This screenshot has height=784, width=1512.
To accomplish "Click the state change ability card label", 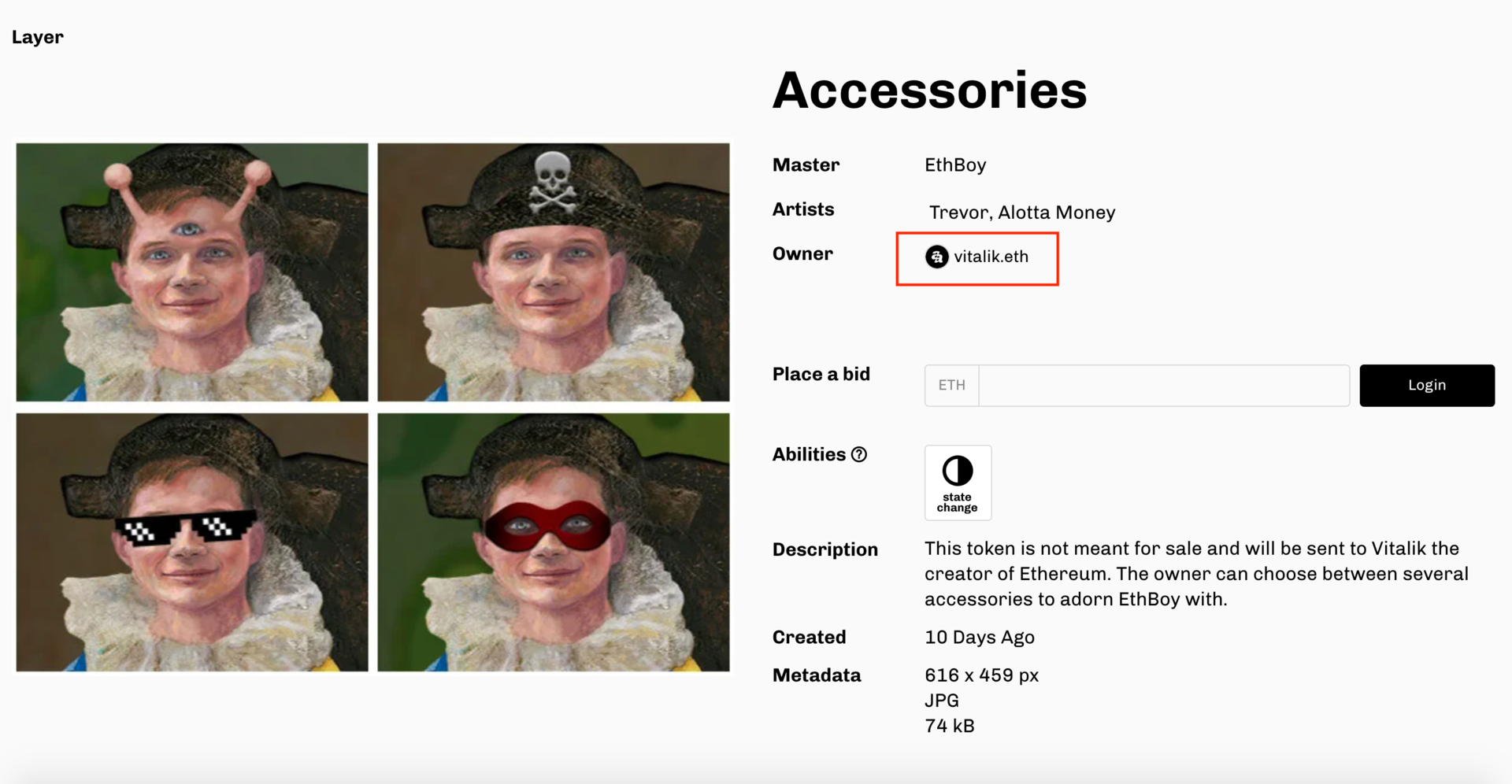I will pyautogui.click(x=957, y=502).
